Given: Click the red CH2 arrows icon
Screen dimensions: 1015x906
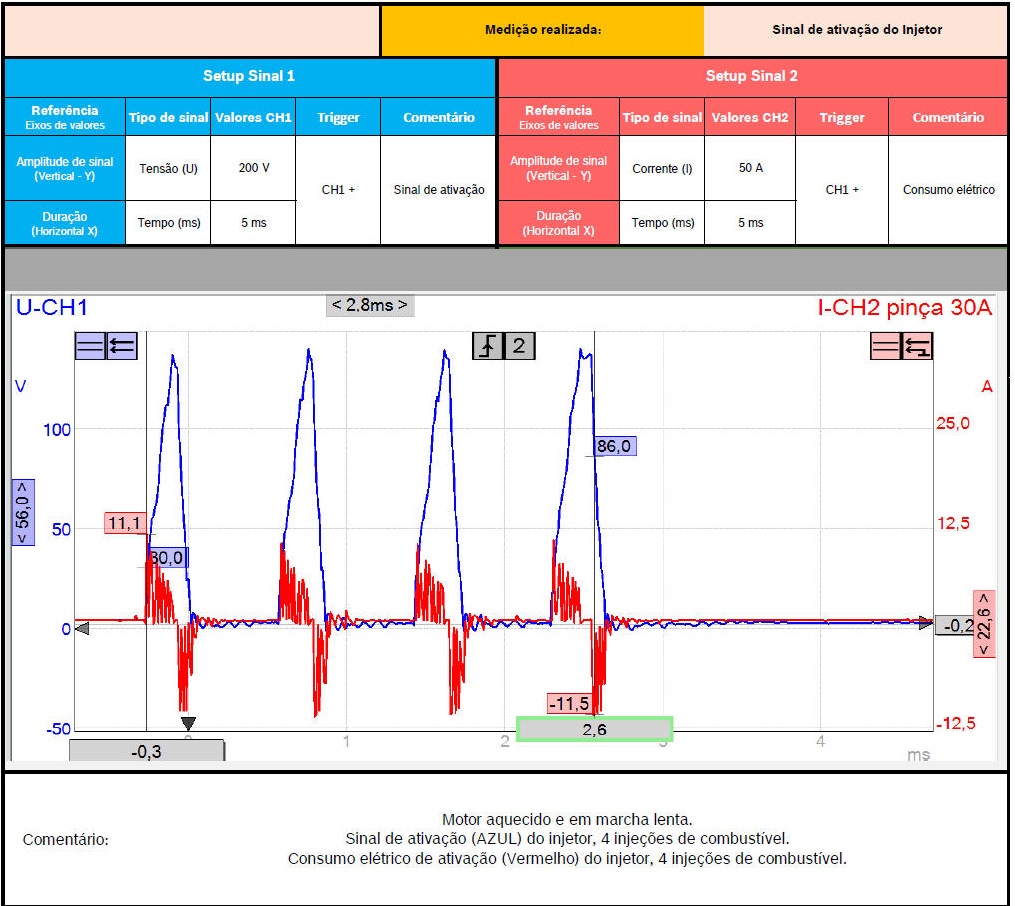Looking at the screenshot, I should [x=917, y=346].
